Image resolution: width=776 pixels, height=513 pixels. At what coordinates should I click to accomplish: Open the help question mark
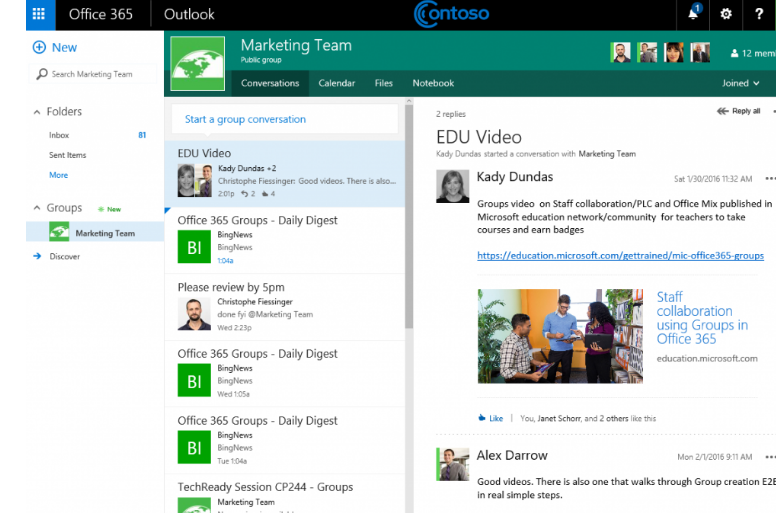[759, 14]
